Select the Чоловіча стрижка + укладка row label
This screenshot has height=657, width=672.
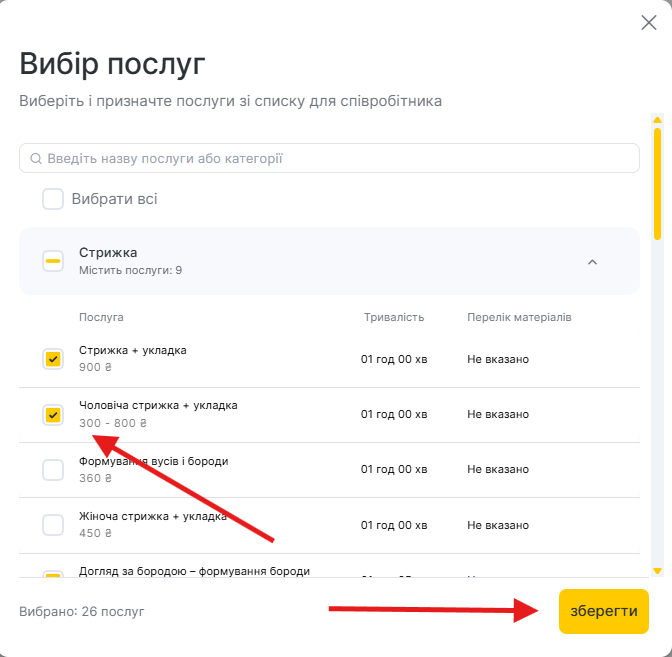click(158, 405)
